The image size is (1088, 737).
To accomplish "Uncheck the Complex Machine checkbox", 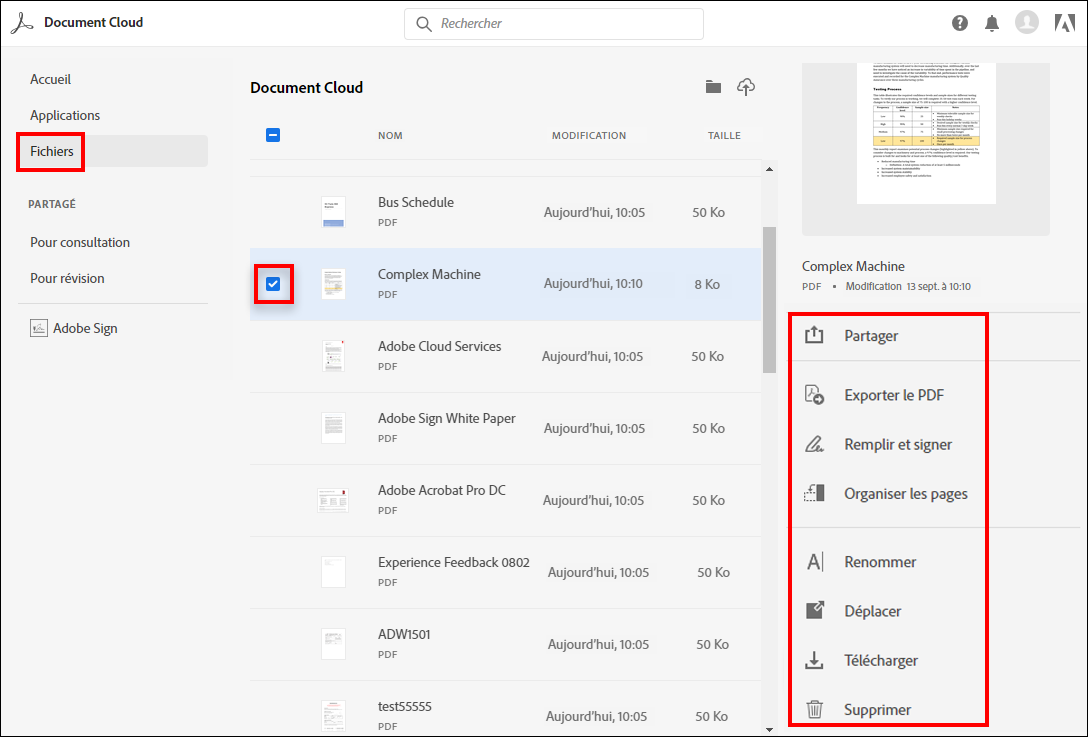I will (x=273, y=283).
